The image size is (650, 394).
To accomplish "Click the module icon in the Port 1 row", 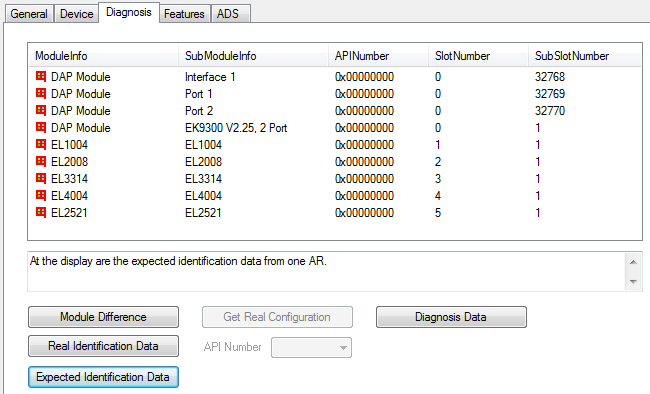I will [x=41, y=93].
